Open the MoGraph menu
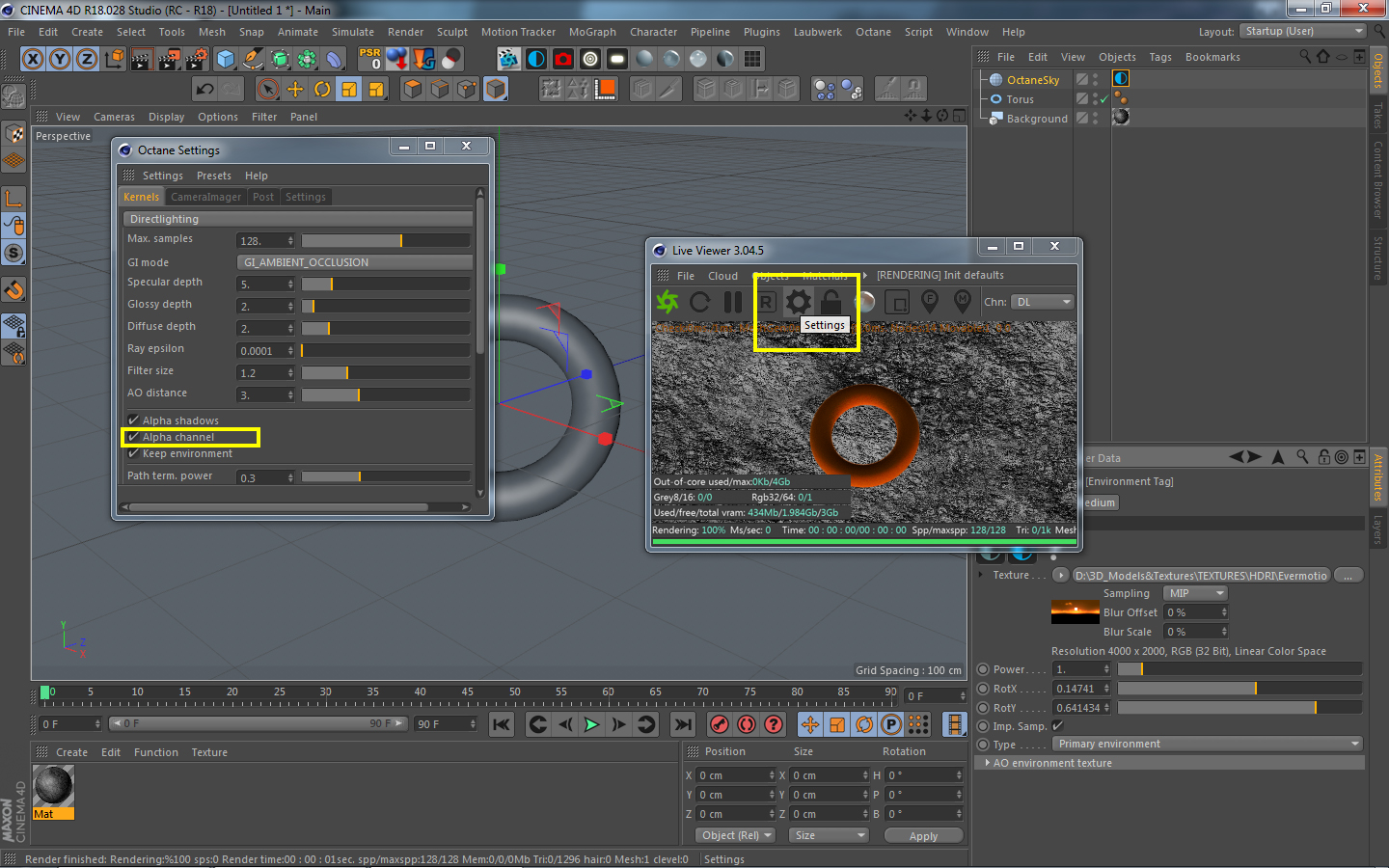 (591, 32)
